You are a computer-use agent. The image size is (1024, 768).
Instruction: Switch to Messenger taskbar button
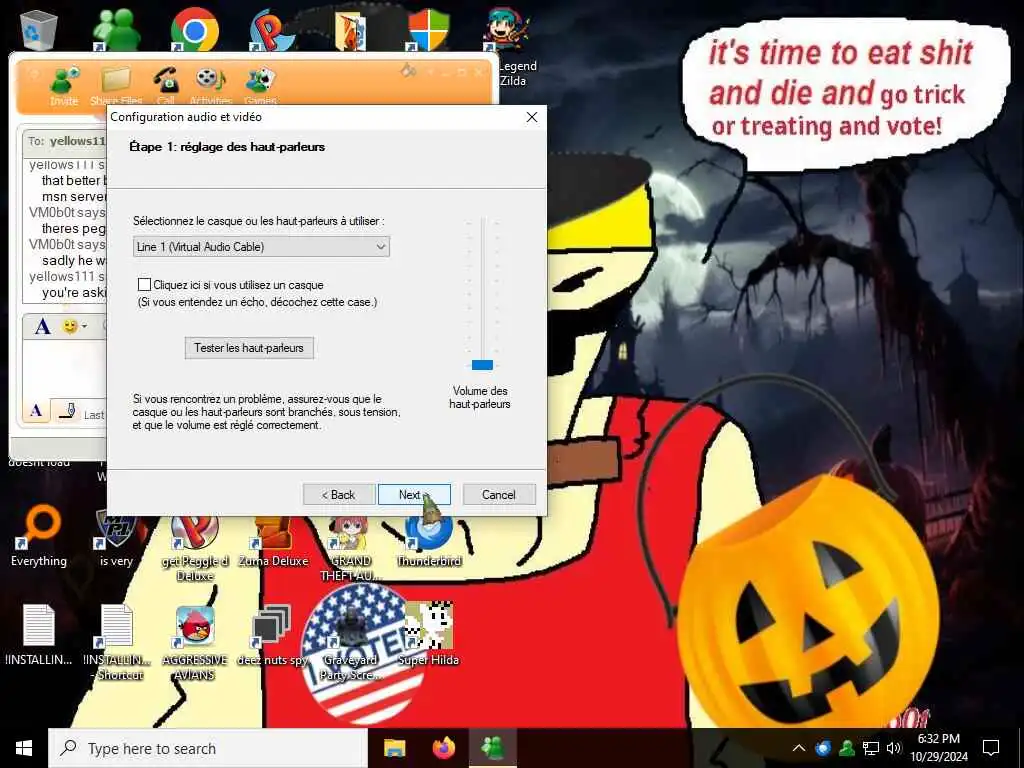click(492, 748)
